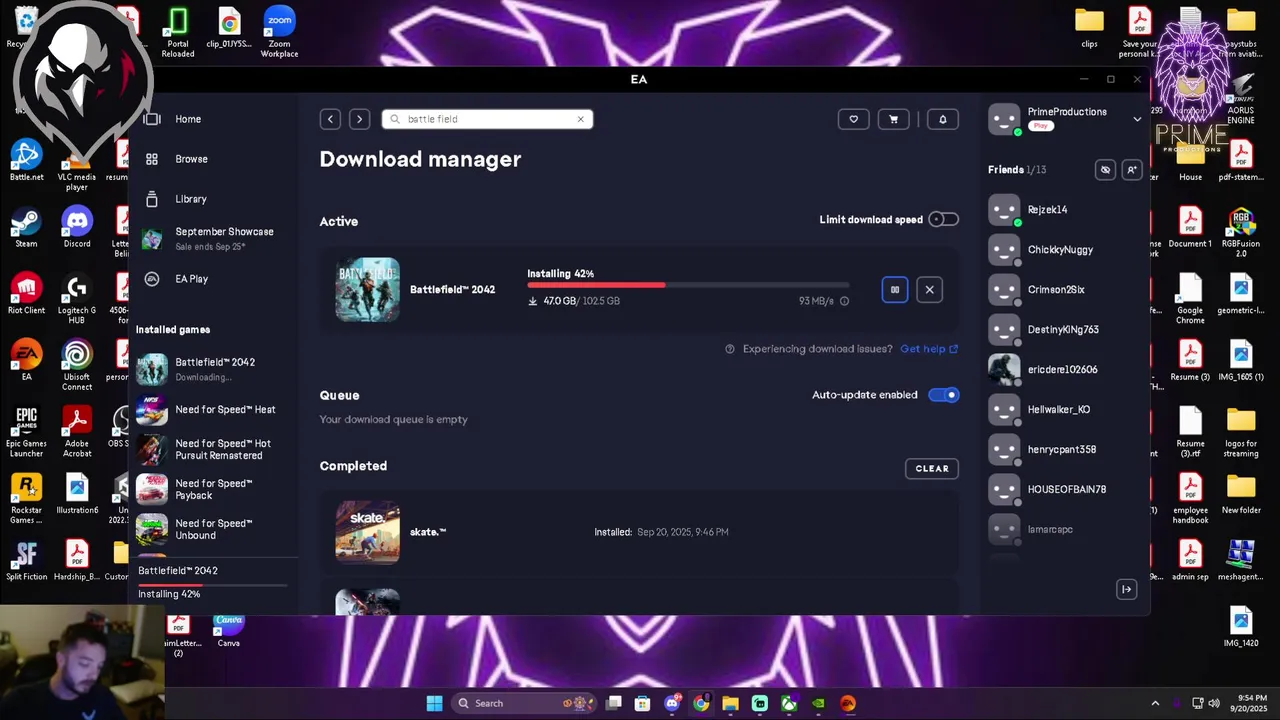Select Need for Speed Hot Pursuit Remastered

tap(213, 449)
